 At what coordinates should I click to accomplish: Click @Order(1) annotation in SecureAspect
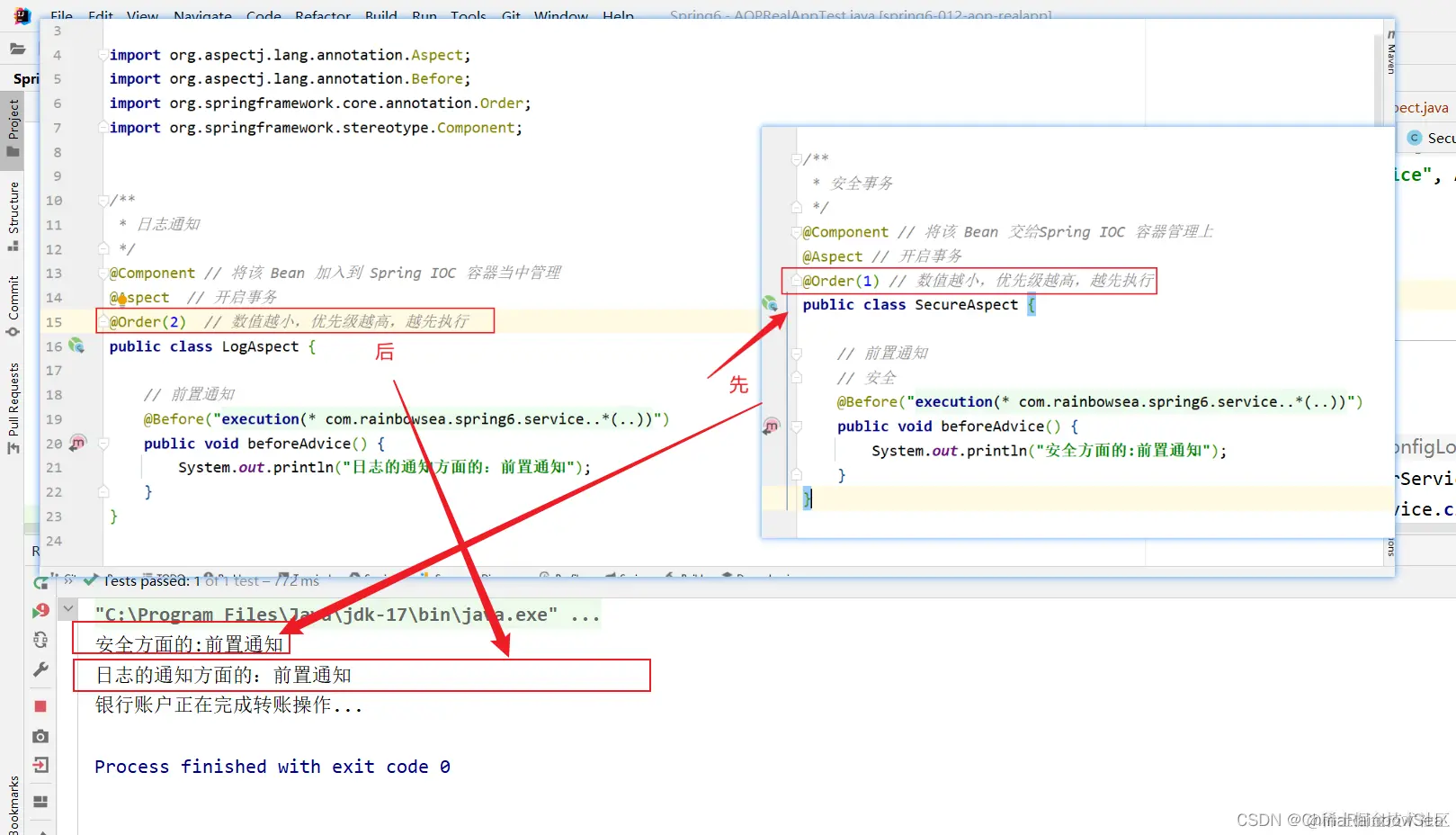[x=841, y=281]
